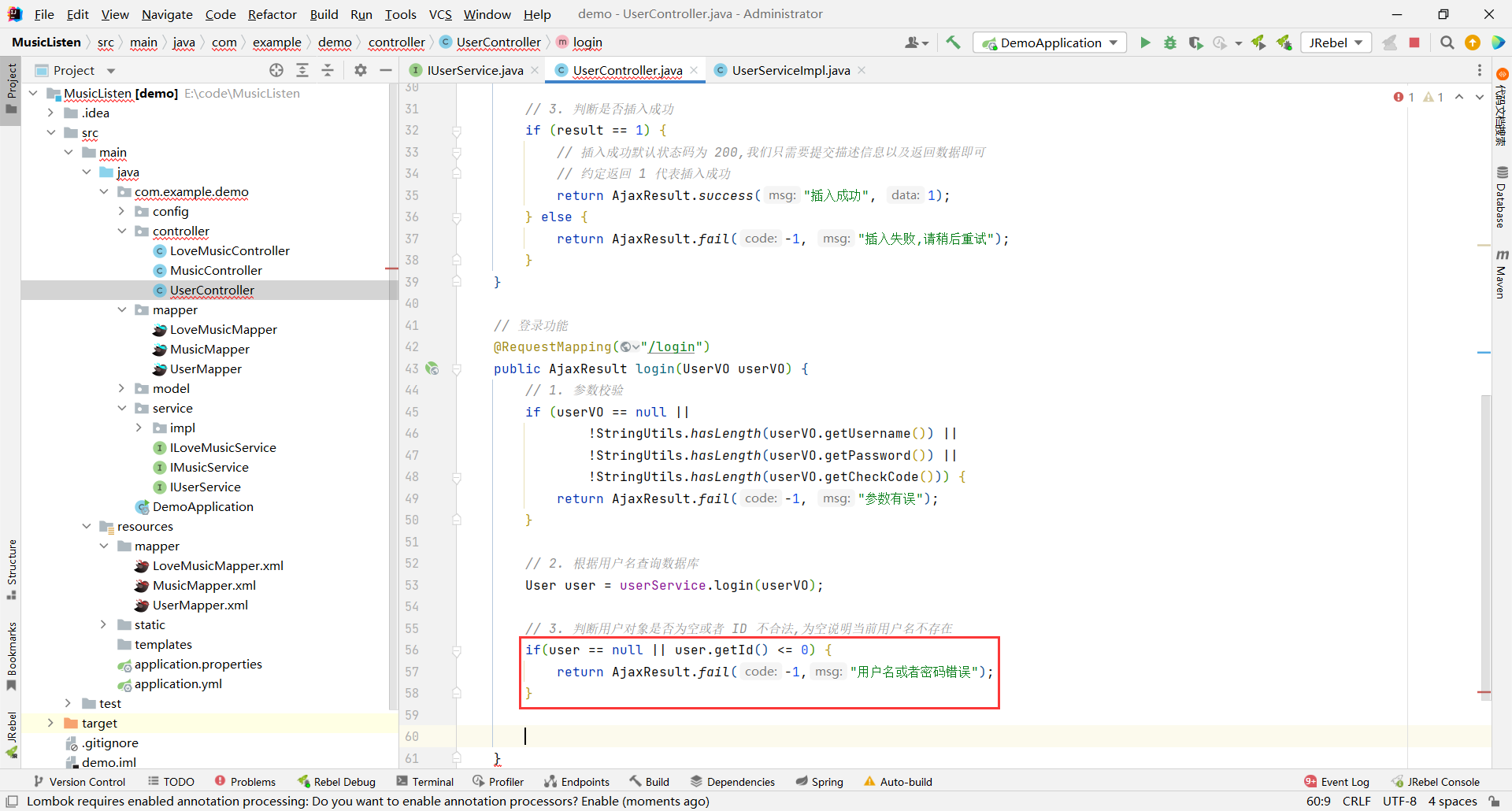Click the Build hammer icon

pyautogui.click(x=953, y=43)
